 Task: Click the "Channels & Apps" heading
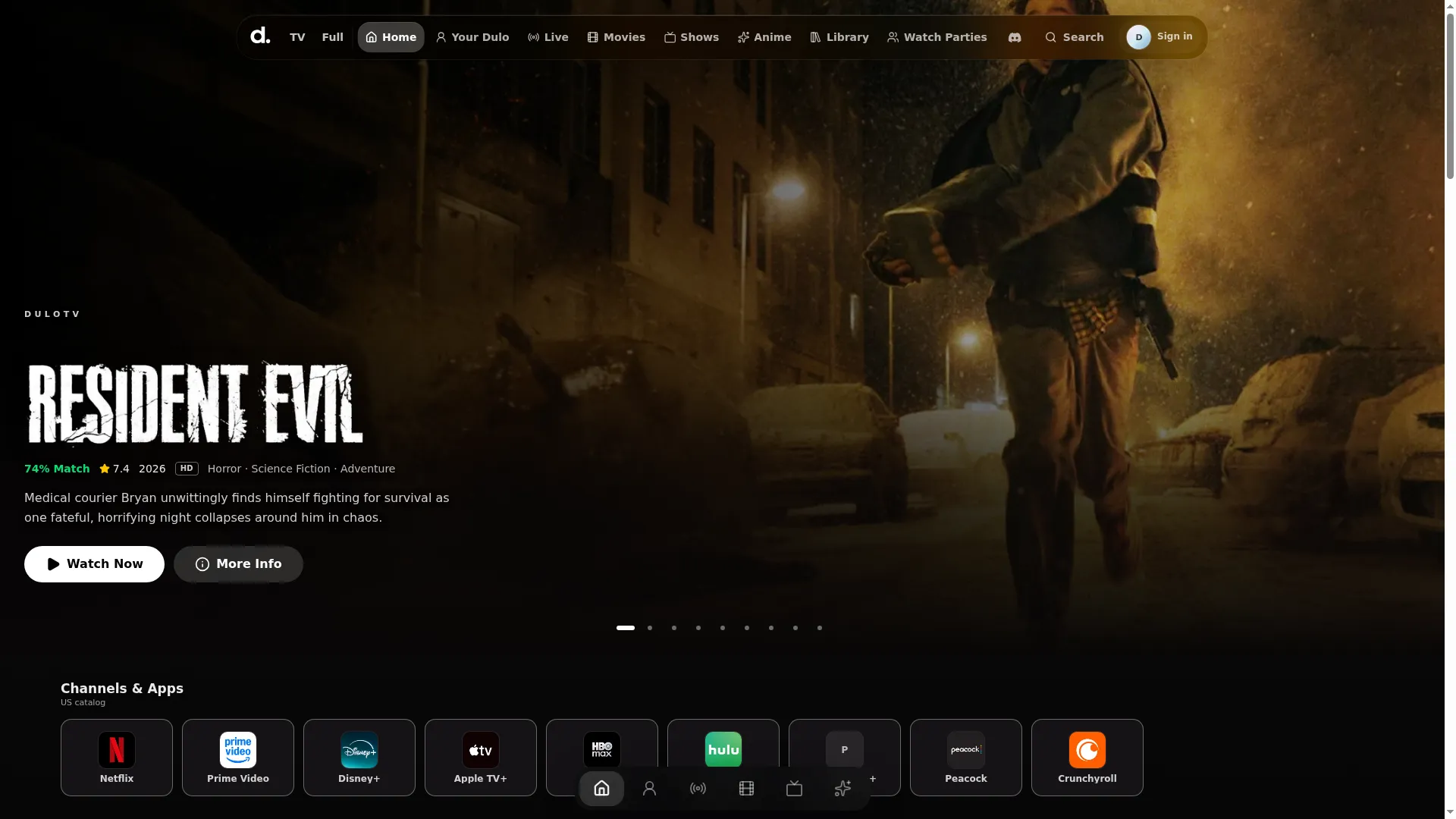tap(122, 689)
